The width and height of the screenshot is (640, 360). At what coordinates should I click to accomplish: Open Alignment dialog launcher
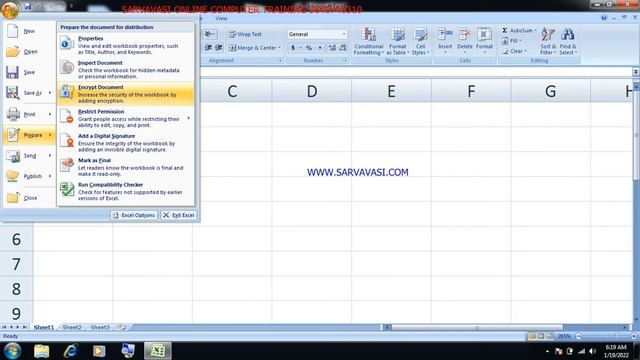pyautogui.click(x=280, y=60)
